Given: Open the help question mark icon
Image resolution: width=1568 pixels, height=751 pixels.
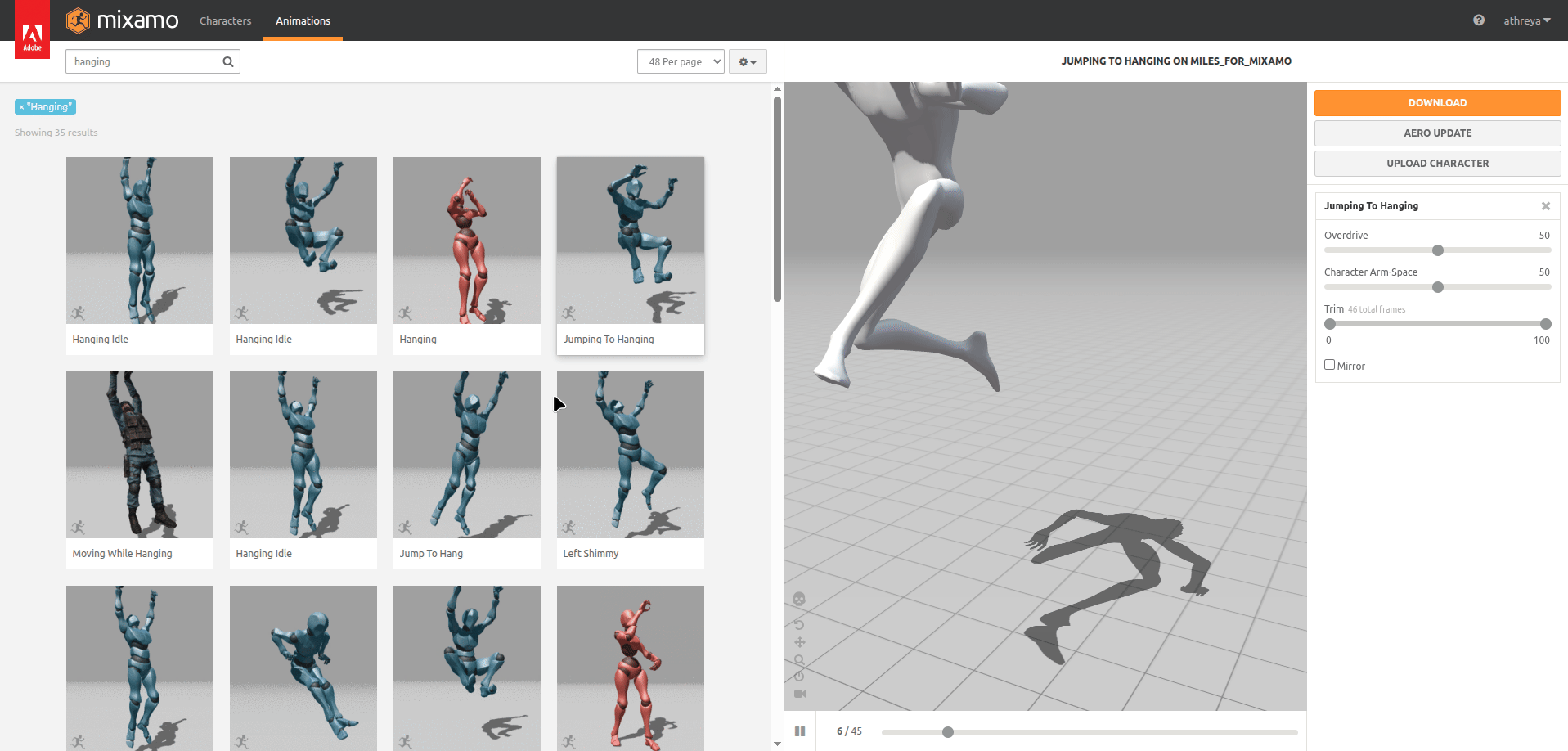Looking at the screenshot, I should 1479,20.
